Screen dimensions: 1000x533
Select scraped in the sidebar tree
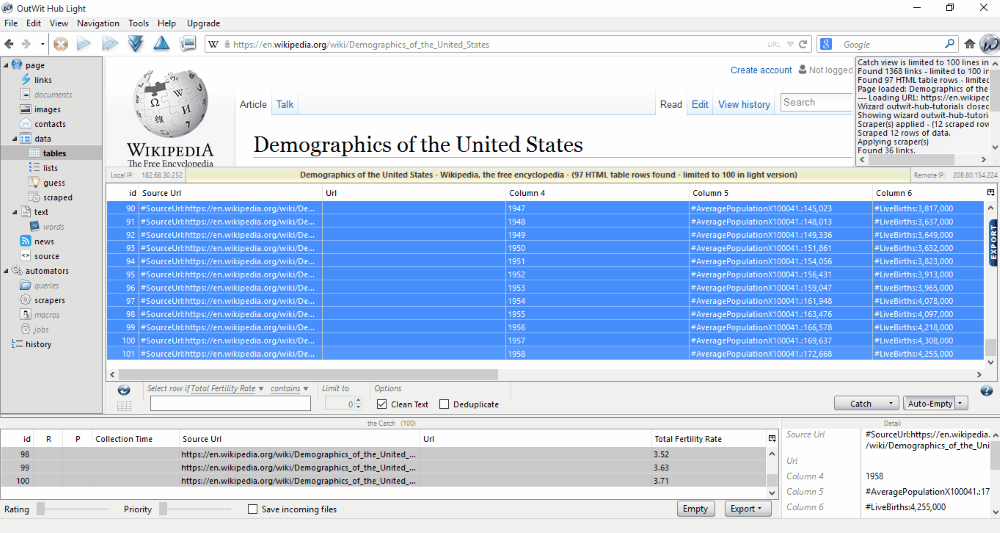pyautogui.click(x=57, y=197)
